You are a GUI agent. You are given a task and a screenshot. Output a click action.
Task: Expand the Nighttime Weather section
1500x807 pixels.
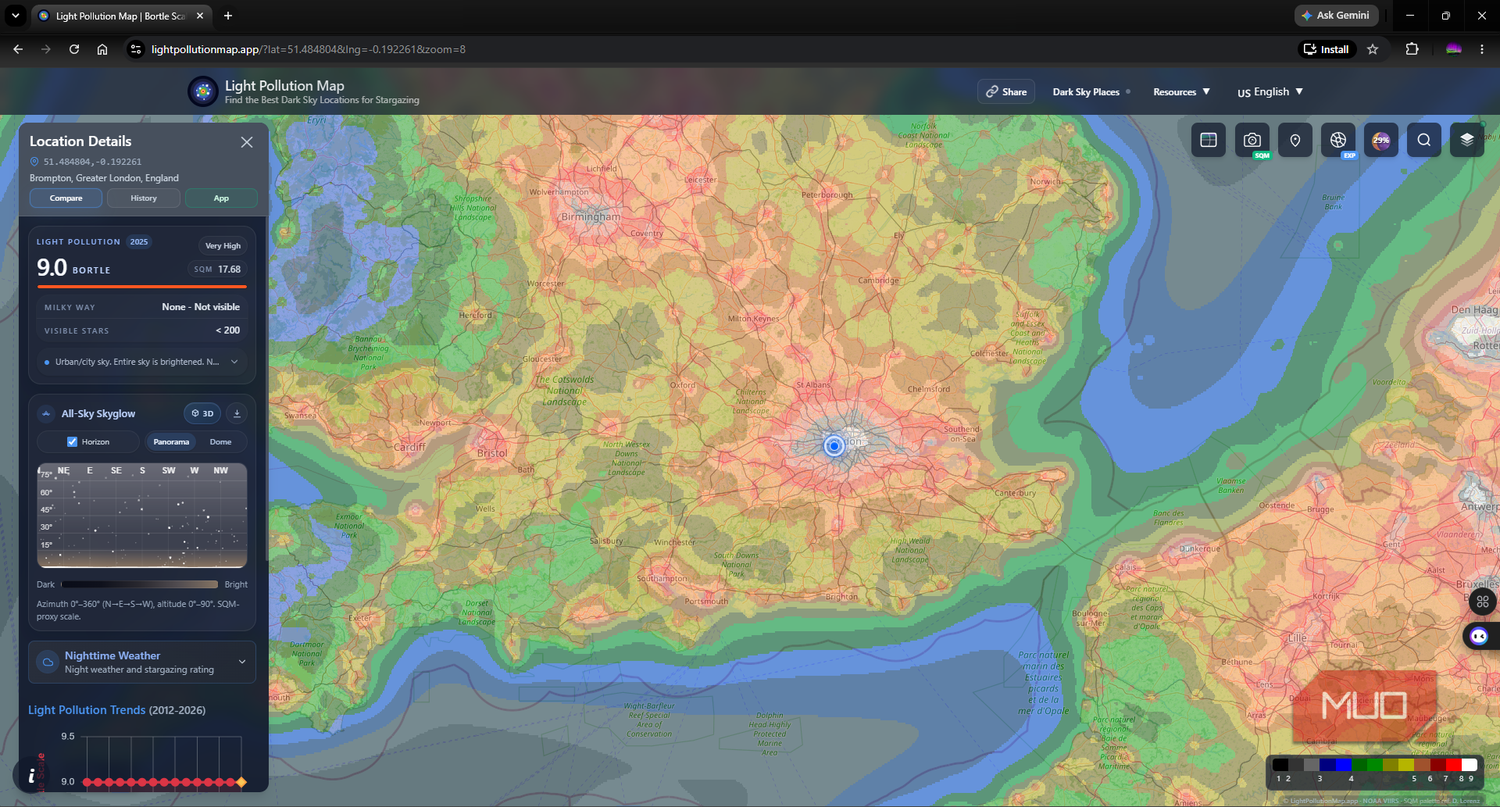tap(142, 662)
